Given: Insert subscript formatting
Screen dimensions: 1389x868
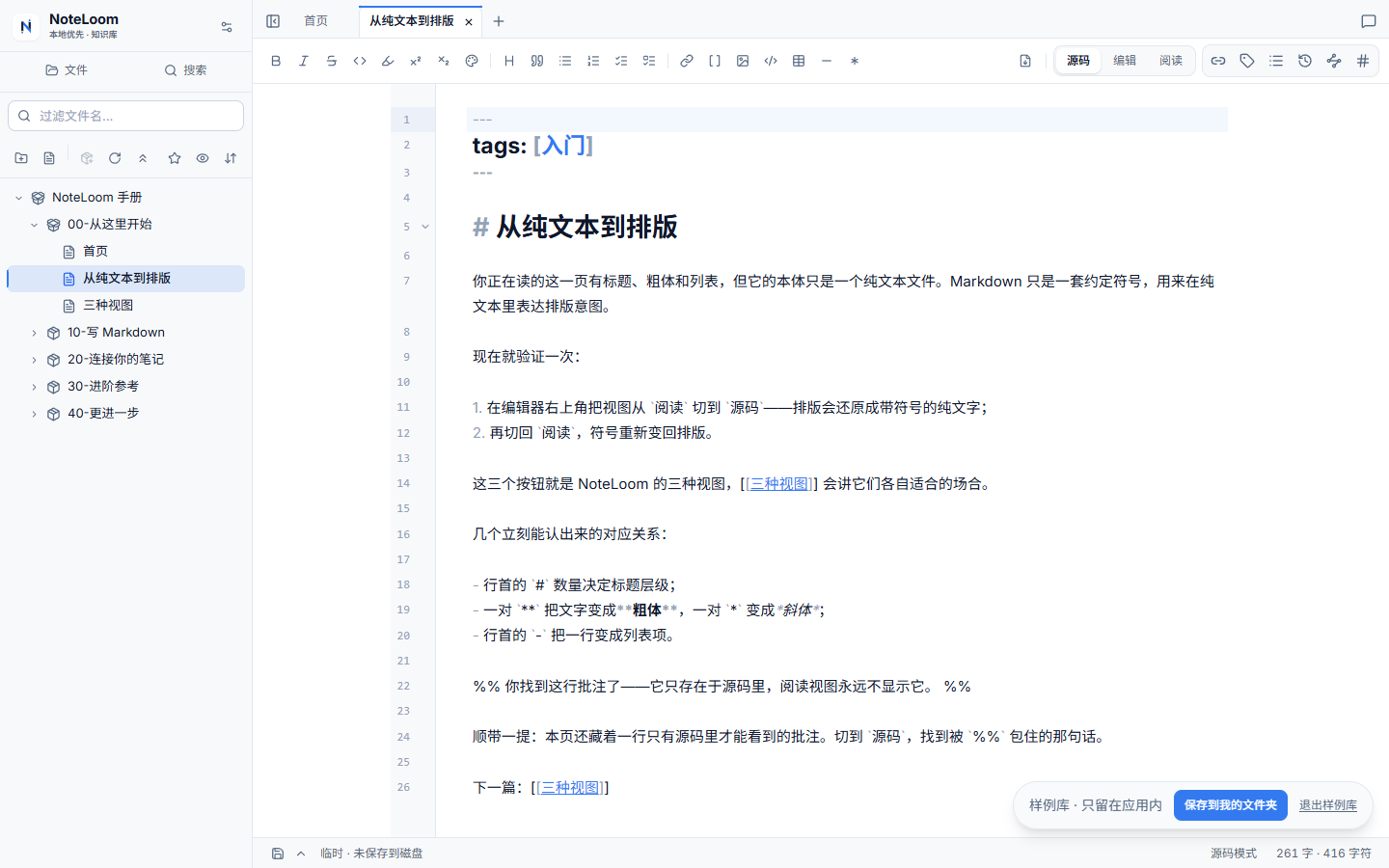Looking at the screenshot, I should tap(444, 61).
